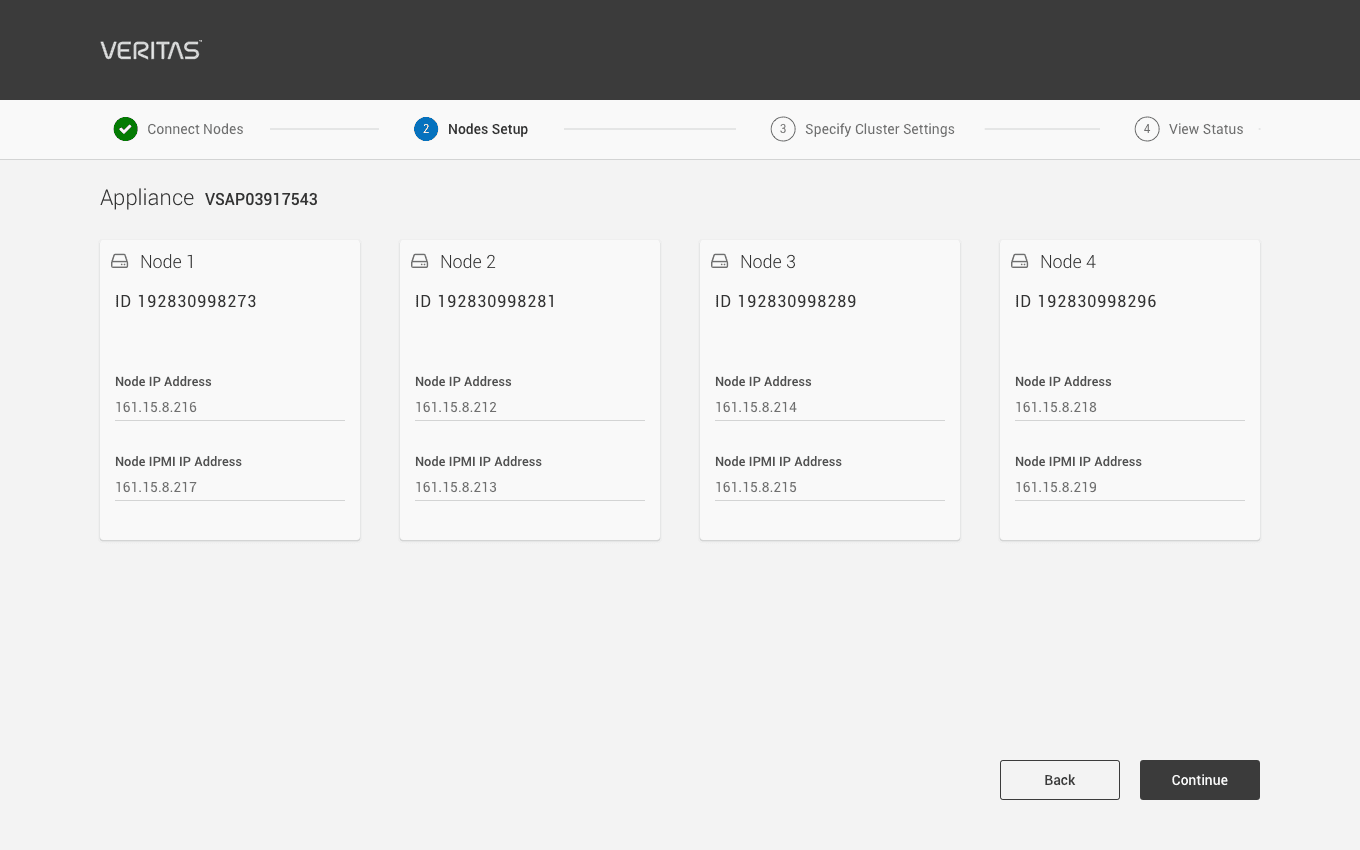This screenshot has height=850, width=1360.
Task: Click the Continue button
Action: coord(1200,780)
